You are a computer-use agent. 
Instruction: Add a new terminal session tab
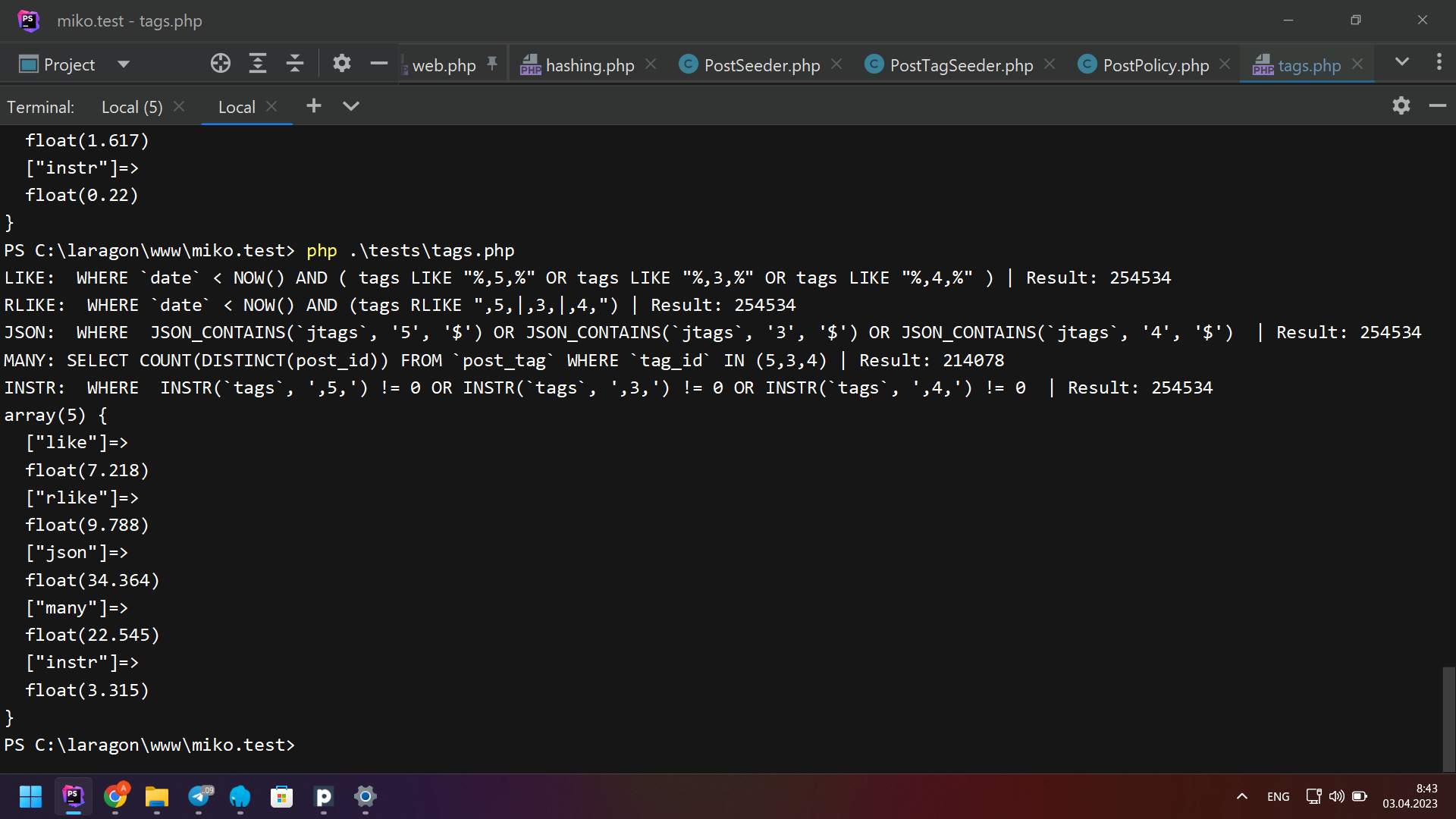[314, 106]
